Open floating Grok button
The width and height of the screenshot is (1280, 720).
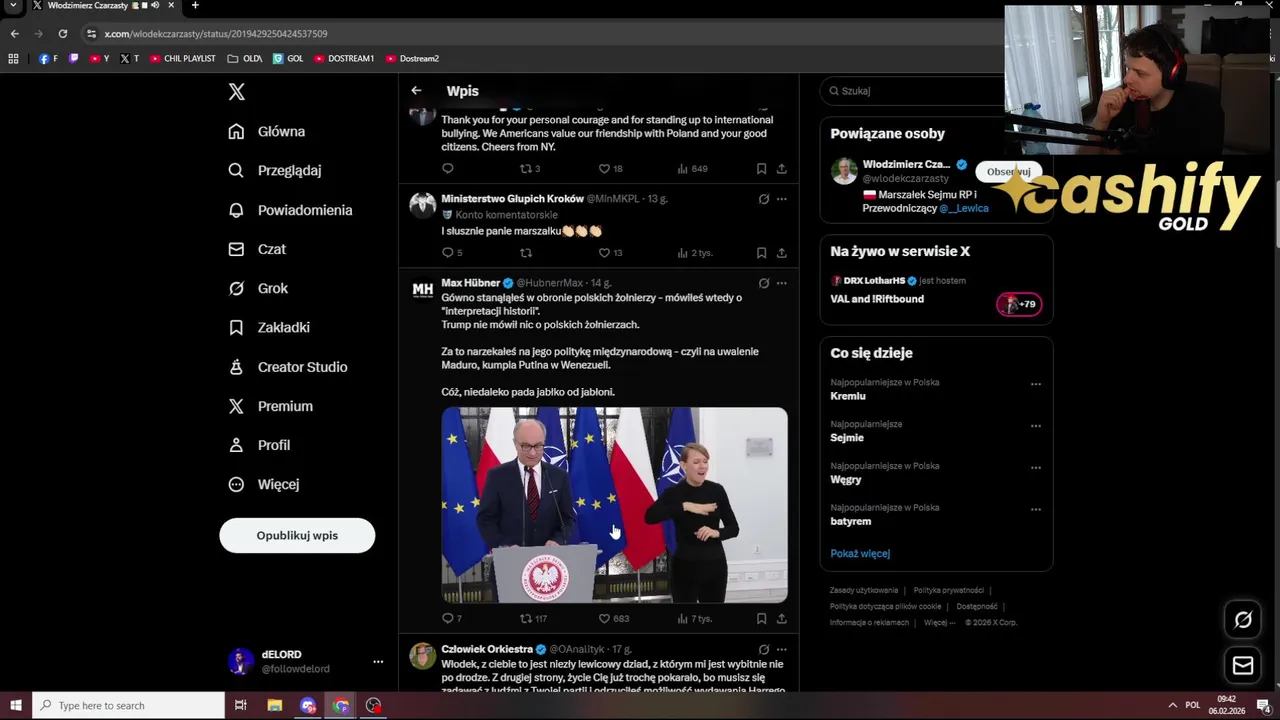[x=1243, y=620]
